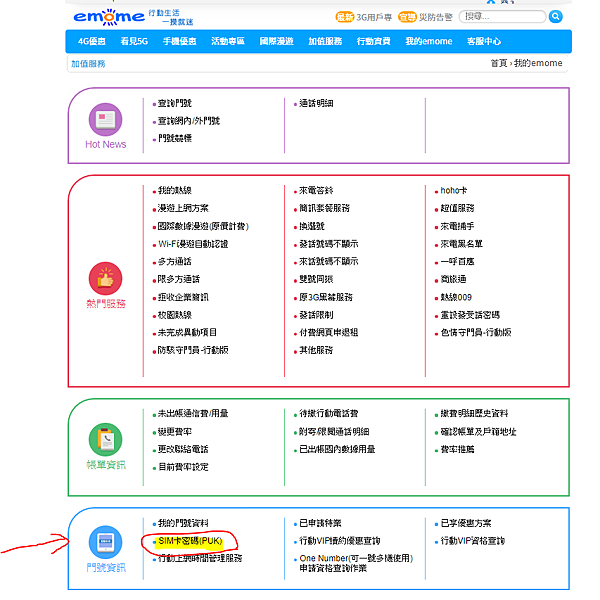This screenshot has width=600, height=600.
Task: Open the 我的emome menu in the blue bar
Action: coord(429,41)
